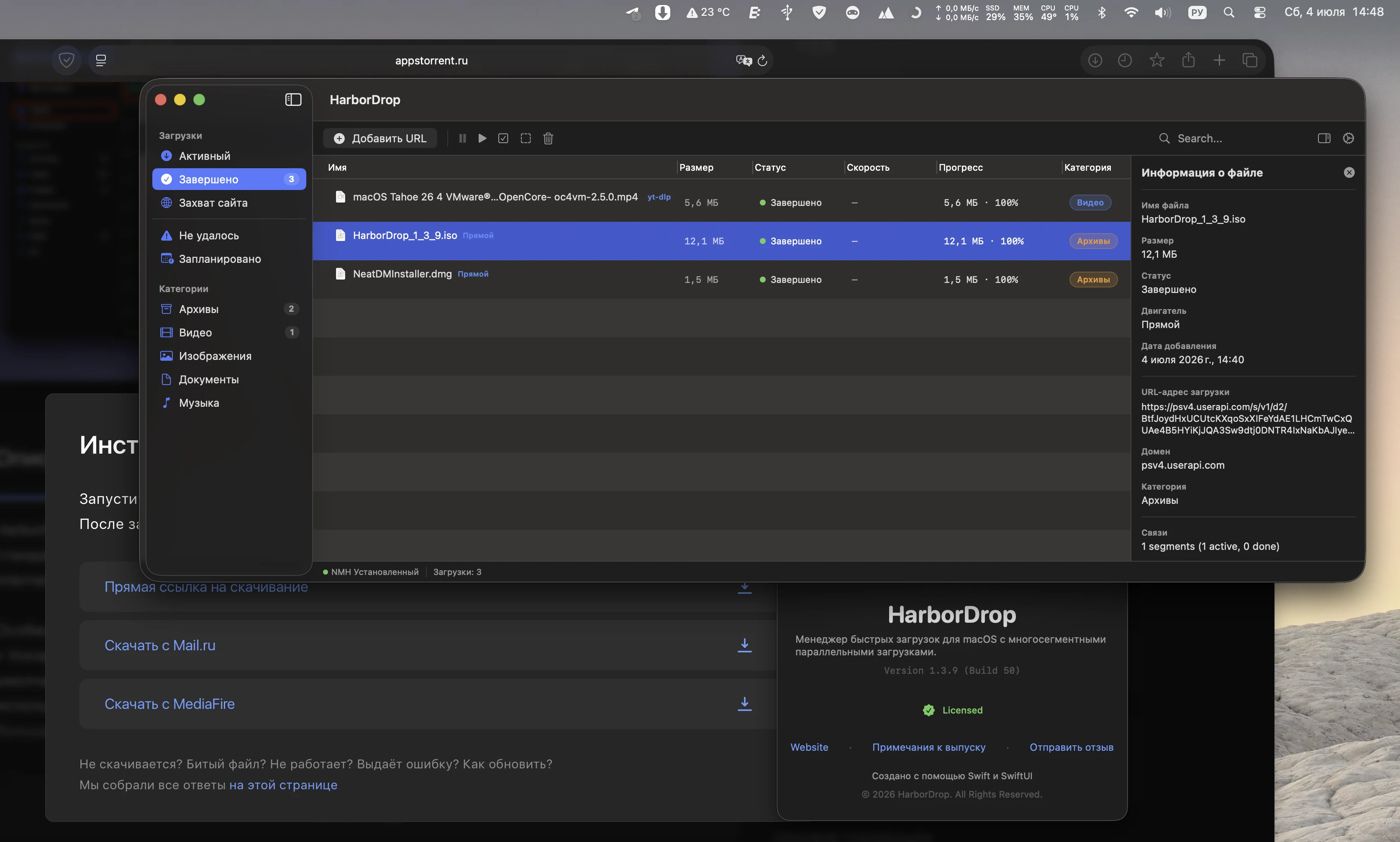Filter by Видео category in sidebar
Viewport: 1400px width, 842px height.
click(x=229, y=332)
